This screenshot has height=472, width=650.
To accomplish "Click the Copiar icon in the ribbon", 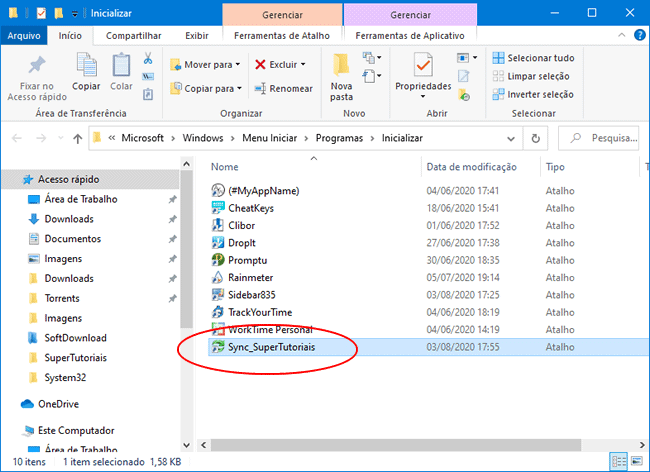I will tap(86, 66).
